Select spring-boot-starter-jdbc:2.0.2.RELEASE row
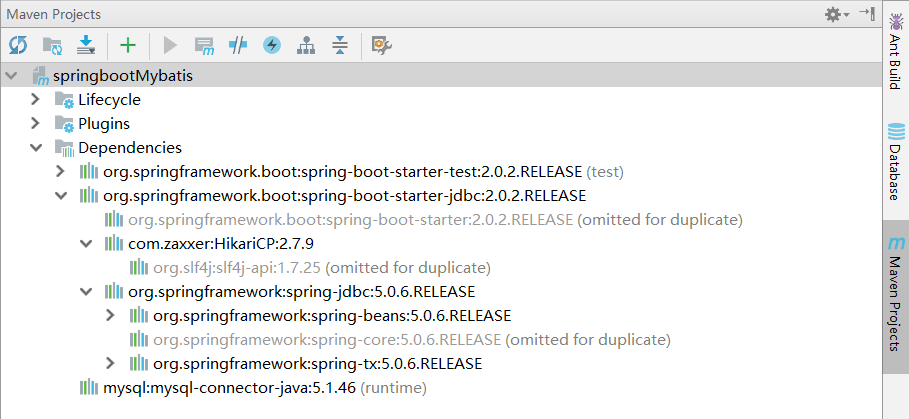Image resolution: width=909 pixels, height=419 pixels. click(x=344, y=196)
